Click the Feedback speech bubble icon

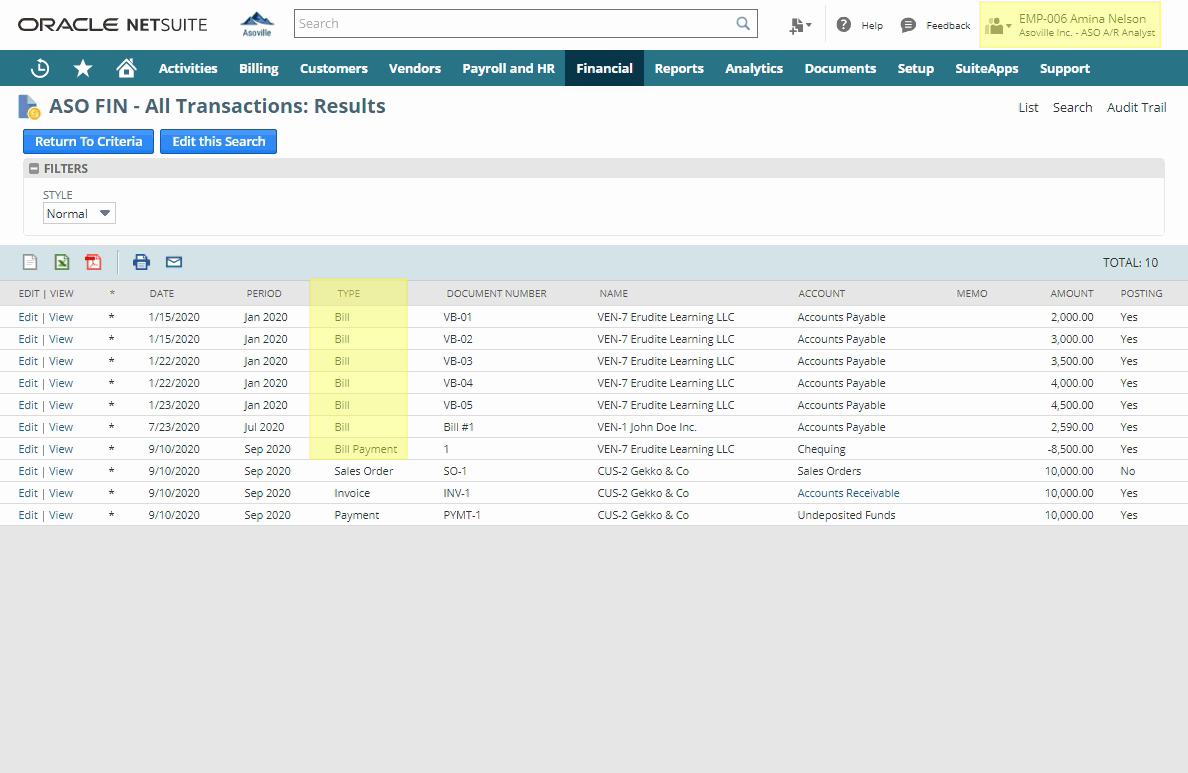click(908, 25)
